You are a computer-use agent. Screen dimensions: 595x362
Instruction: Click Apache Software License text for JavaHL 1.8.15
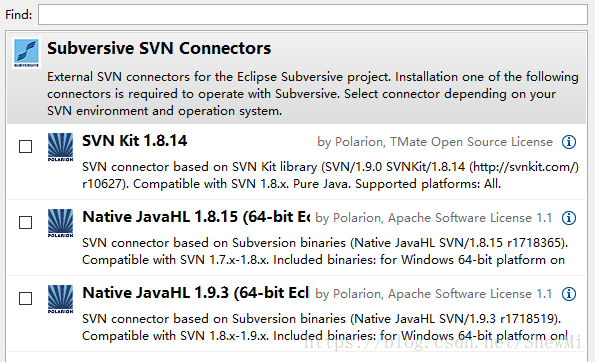tap(470, 218)
